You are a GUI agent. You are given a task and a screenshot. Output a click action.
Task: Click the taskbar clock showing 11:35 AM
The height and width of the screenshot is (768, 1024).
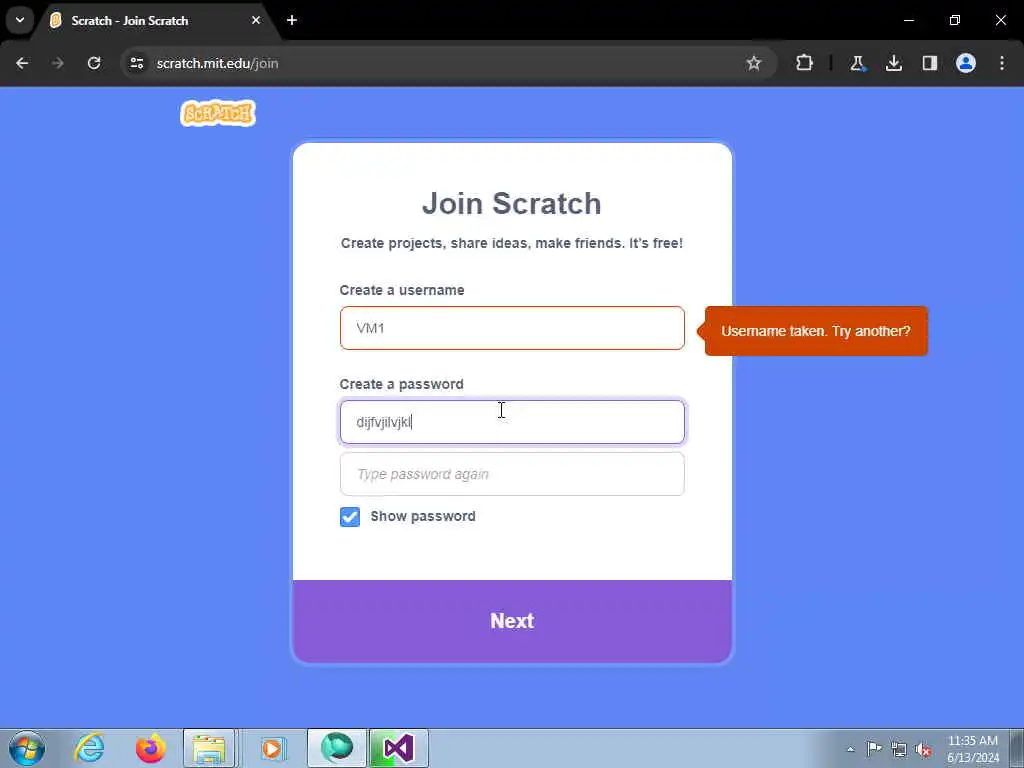(x=973, y=749)
